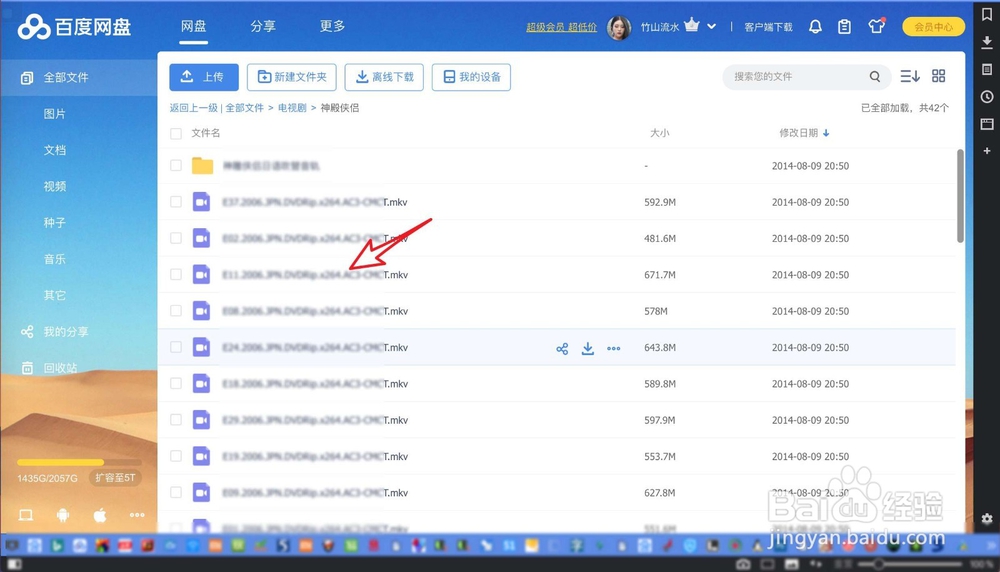
Task: Open 视频 category in sidebar
Action: (x=55, y=186)
